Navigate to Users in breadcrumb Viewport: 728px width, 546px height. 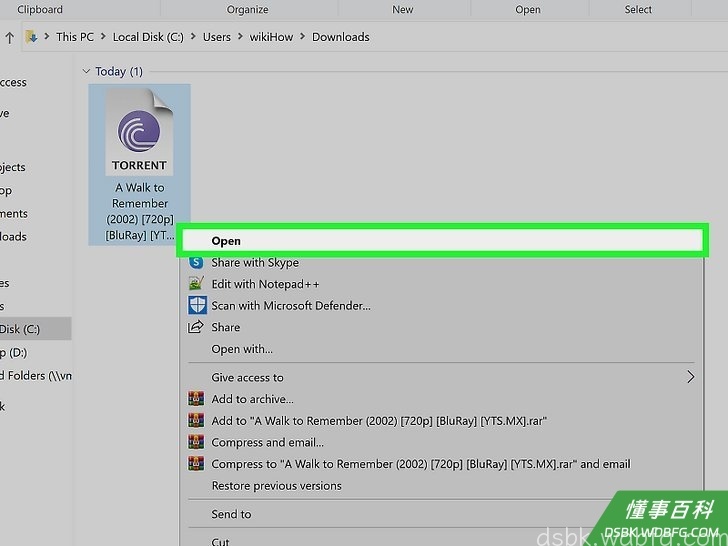(216, 37)
